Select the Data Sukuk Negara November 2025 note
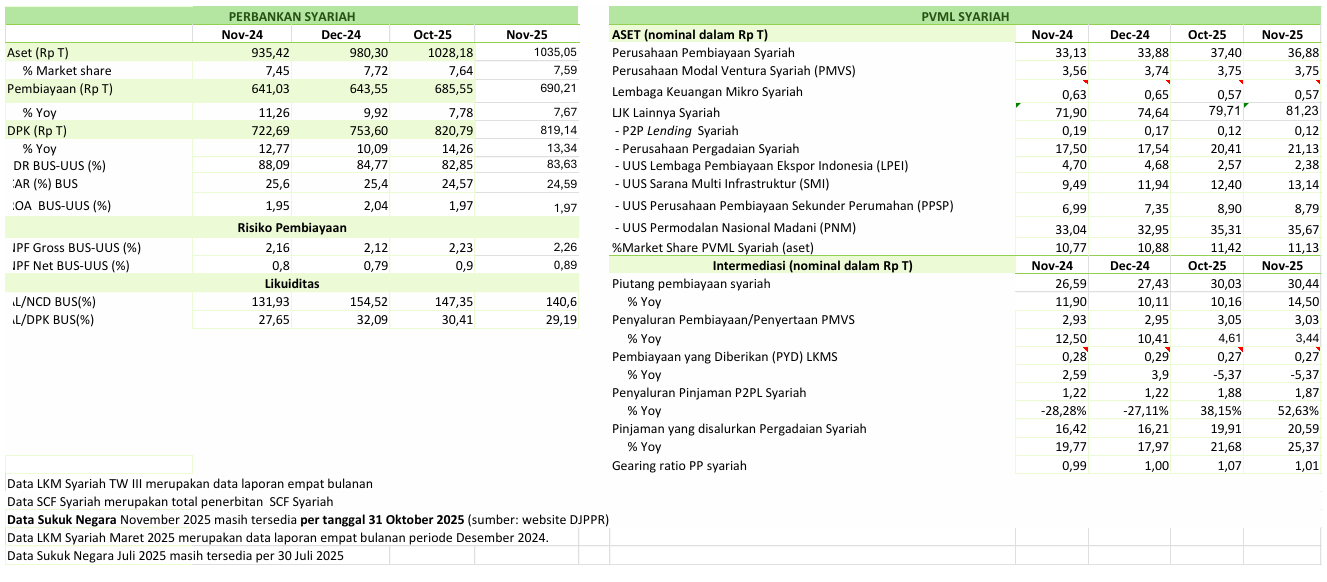Viewport: 1327px width, 582px height. [308, 520]
